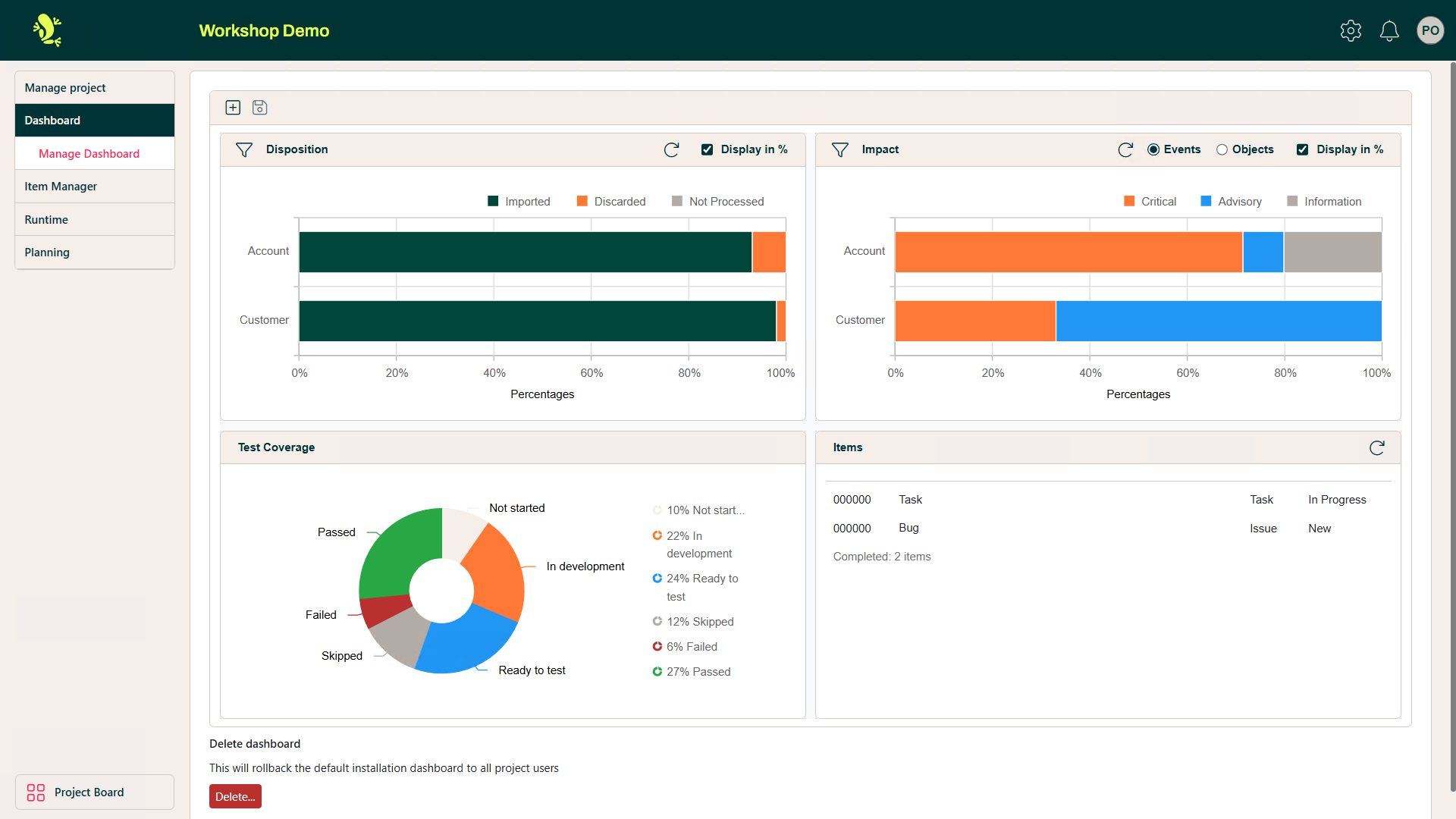1456x819 pixels.
Task: Refresh the Items panel
Action: point(1377,447)
